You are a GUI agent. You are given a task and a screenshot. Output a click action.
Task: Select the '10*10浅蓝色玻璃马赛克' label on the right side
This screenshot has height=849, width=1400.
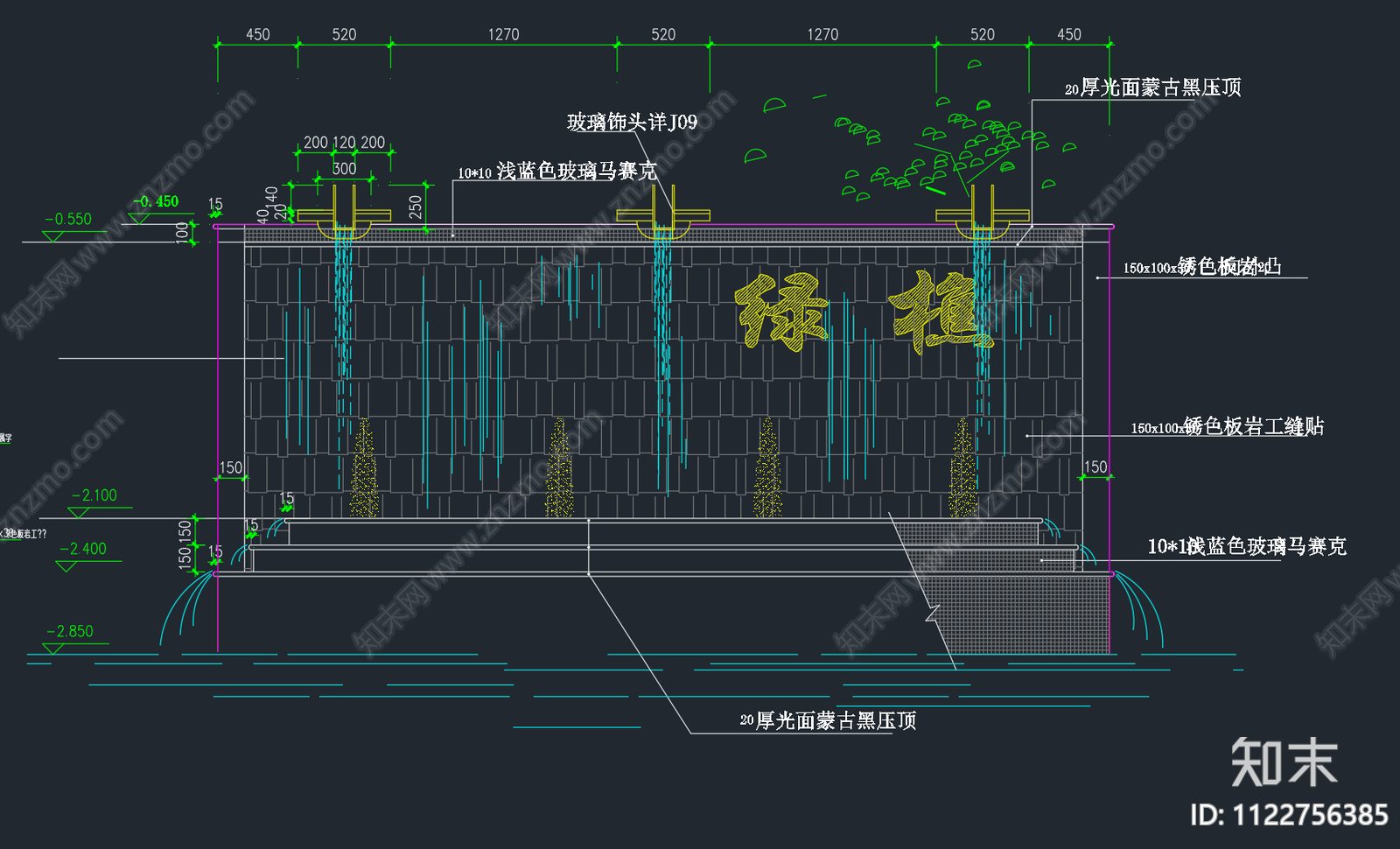pos(1247,546)
